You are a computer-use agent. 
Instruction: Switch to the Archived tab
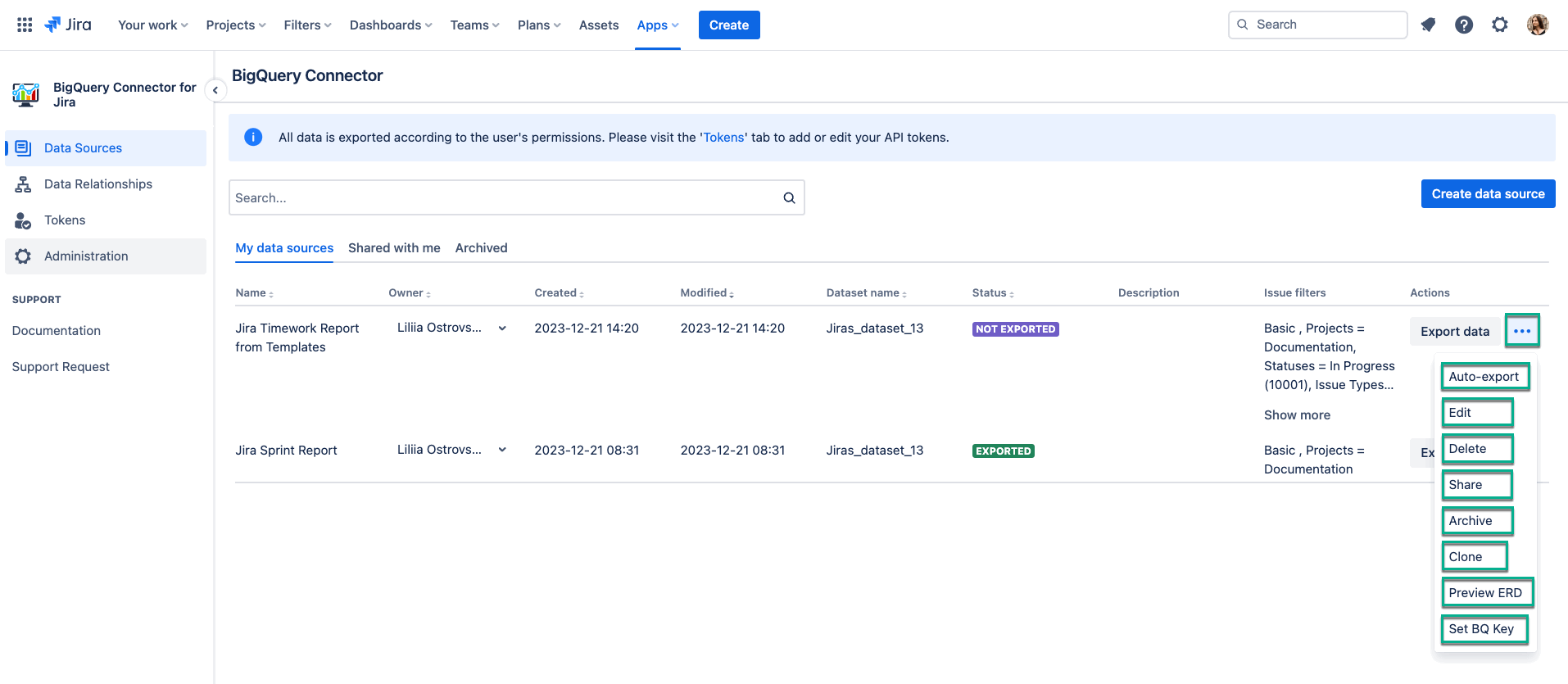click(x=481, y=247)
